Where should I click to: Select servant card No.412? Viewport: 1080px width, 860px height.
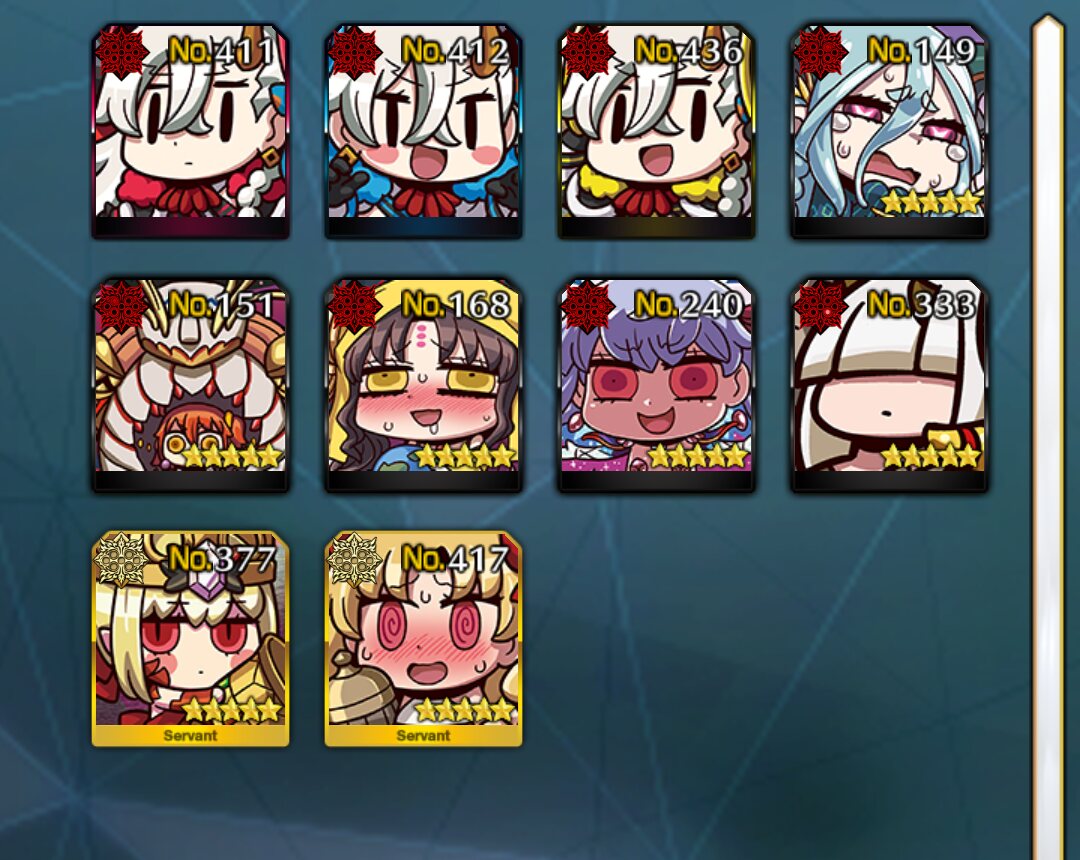point(424,132)
